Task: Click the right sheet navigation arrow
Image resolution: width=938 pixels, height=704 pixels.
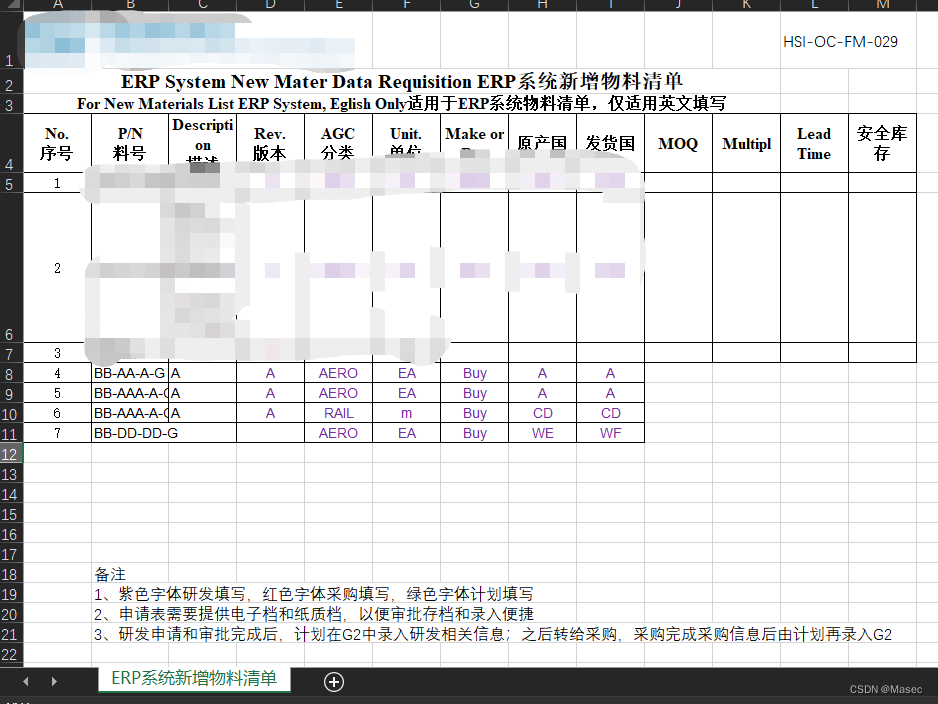Action: (54, 680)
